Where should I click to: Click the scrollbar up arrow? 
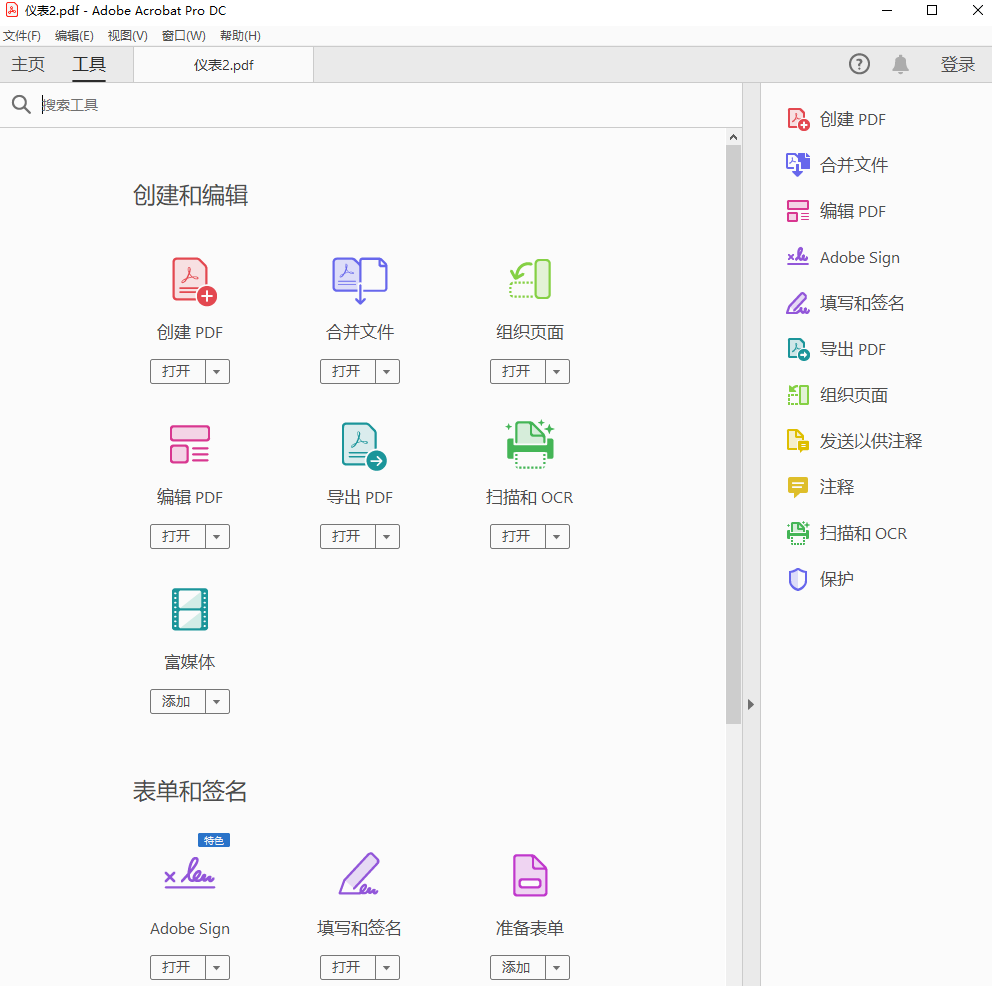pyautogui.click(x=733, y=137)
